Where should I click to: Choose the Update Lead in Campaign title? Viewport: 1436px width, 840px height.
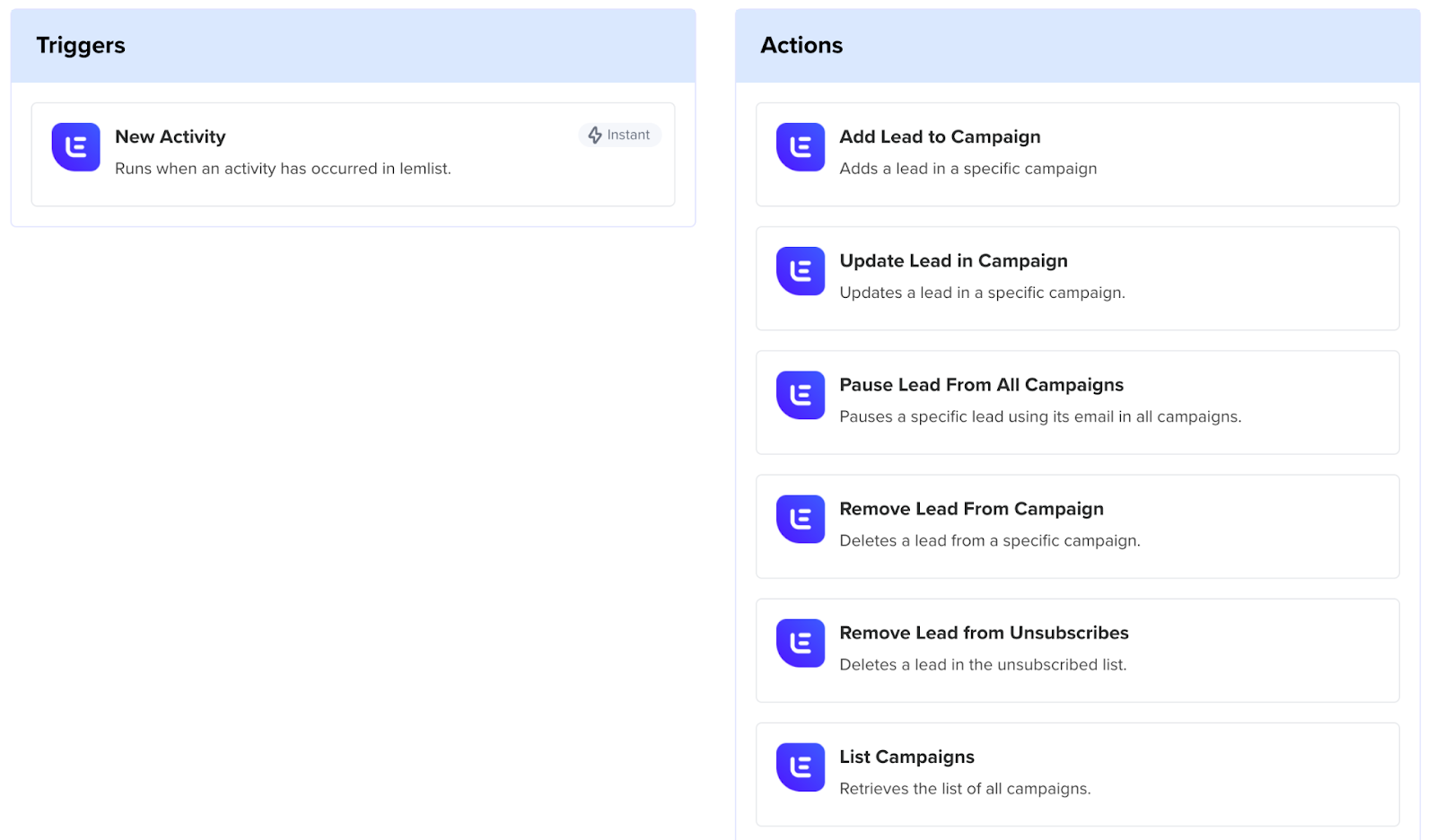953,260
